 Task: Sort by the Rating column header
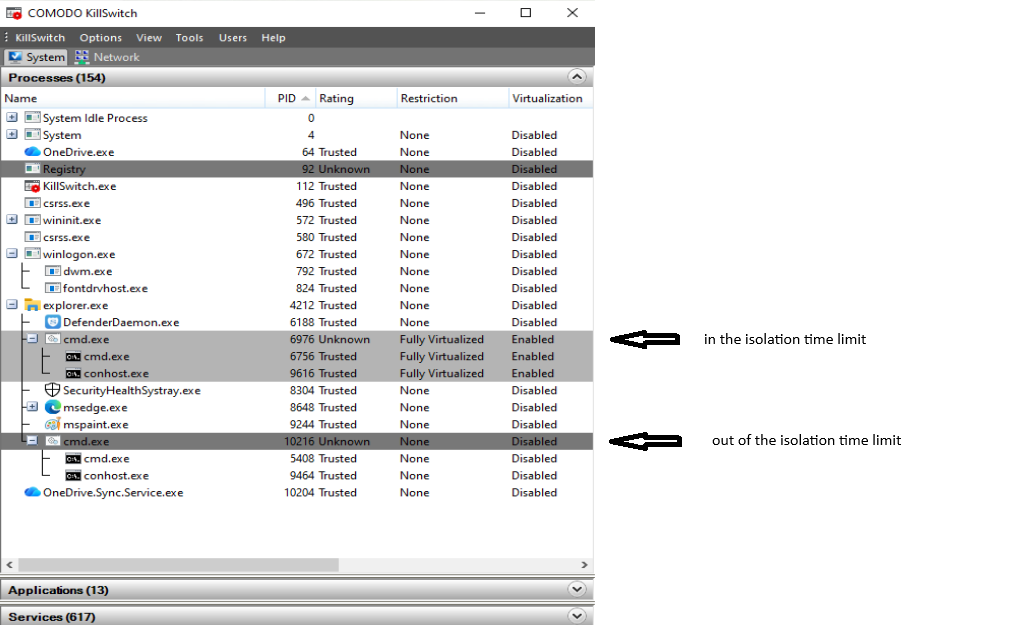(356, 98)
